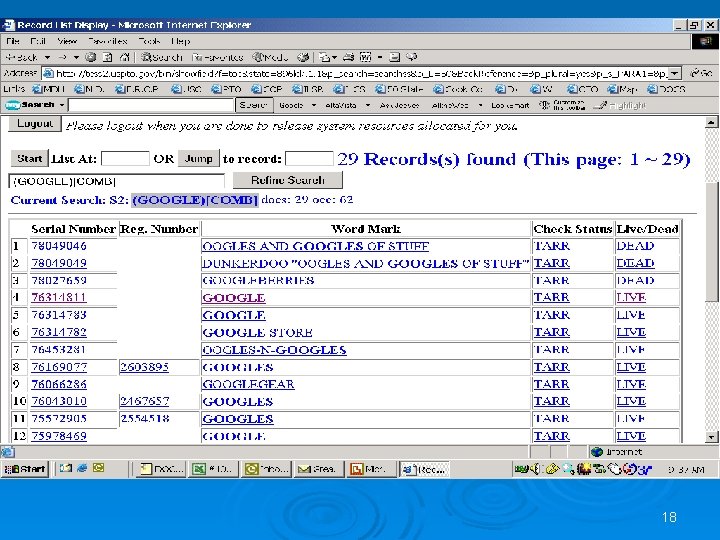The height and width of the screenshot is (540, 720).
Task: Open GOOGLE STORE word mark link
Action: tap(257, 332)
